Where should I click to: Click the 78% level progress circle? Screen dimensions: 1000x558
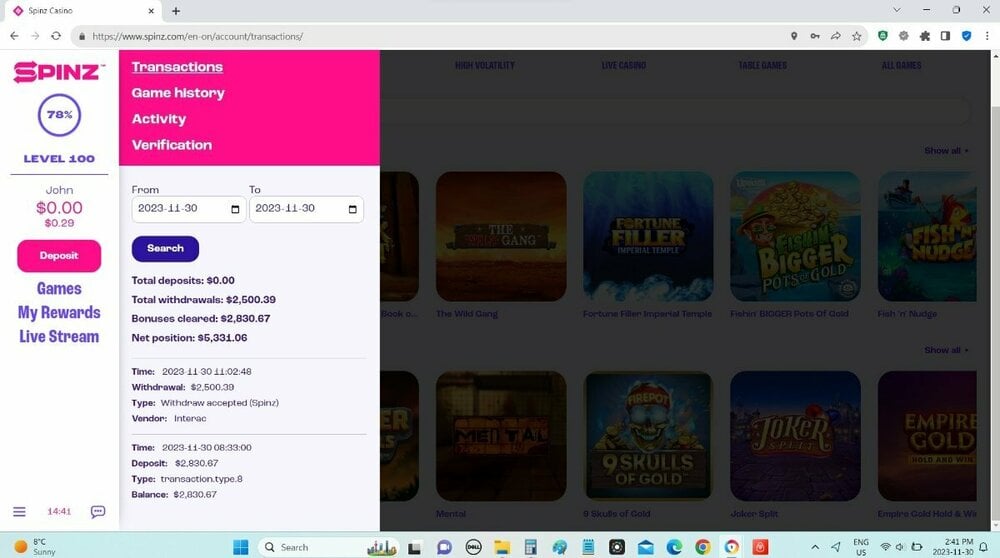coord(59,115)
